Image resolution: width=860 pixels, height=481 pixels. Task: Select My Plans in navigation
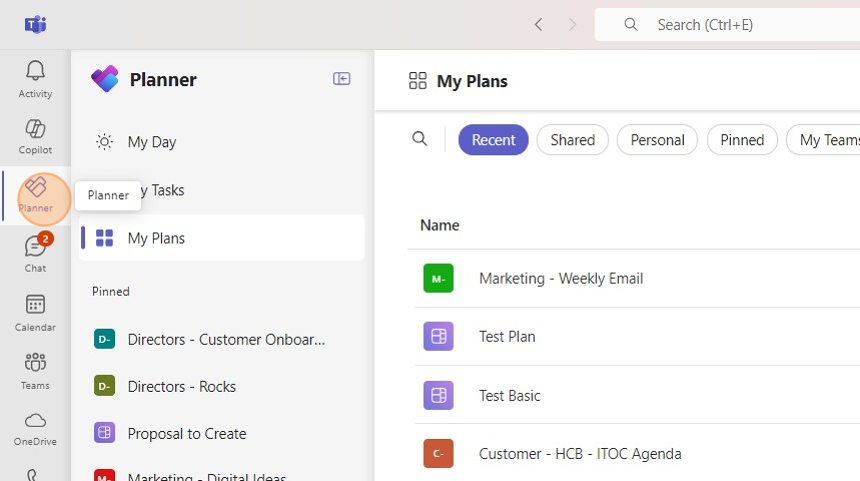(x=156, y=238)
